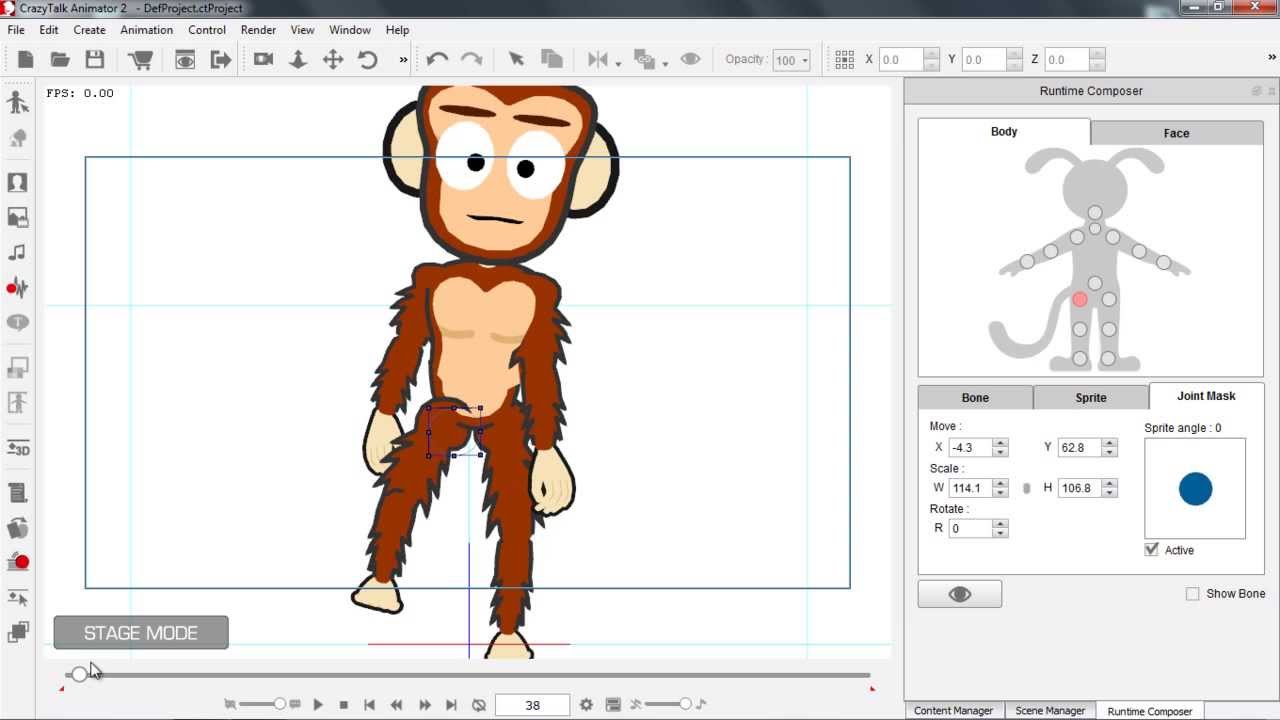The image size is (1280, 720).
Task: Jump to the last frame
Action: pyautogui.click(x=451, y=705)
